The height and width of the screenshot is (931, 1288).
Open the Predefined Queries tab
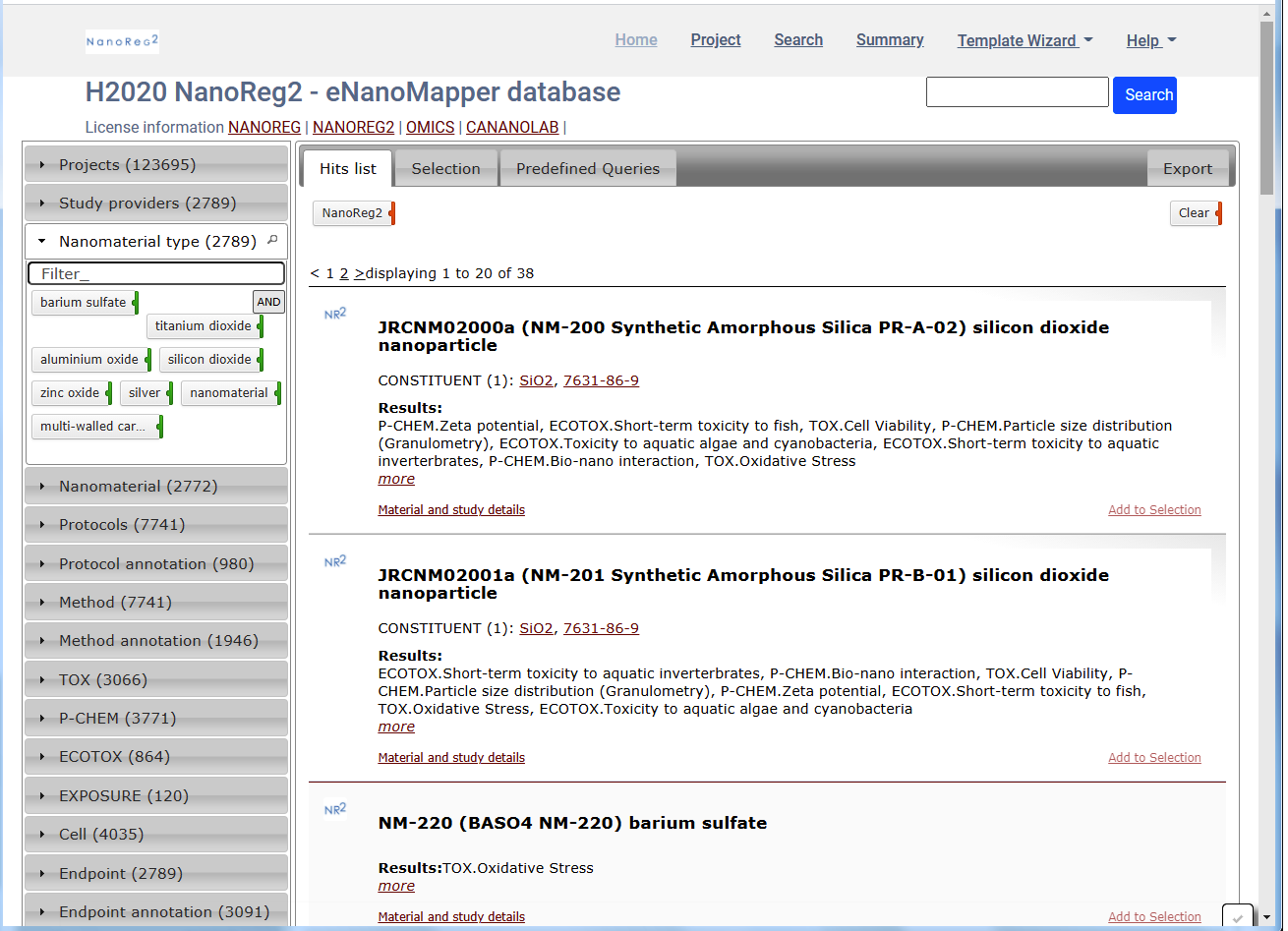[587, 169]
